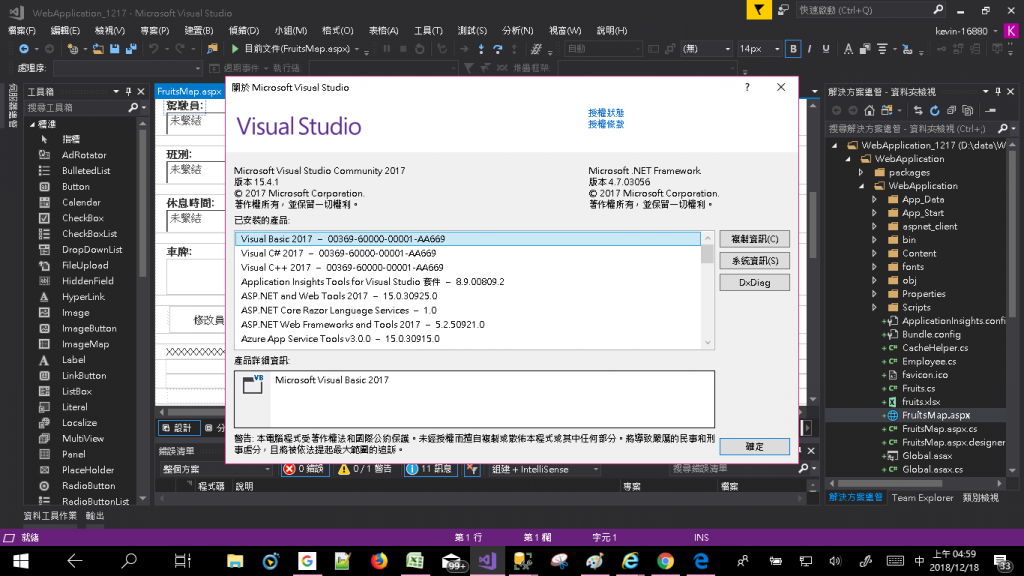The height and width of the screenshot is (576, 1024).
Task: Click the Windows Start button
Action: click(x=21, y=561)
